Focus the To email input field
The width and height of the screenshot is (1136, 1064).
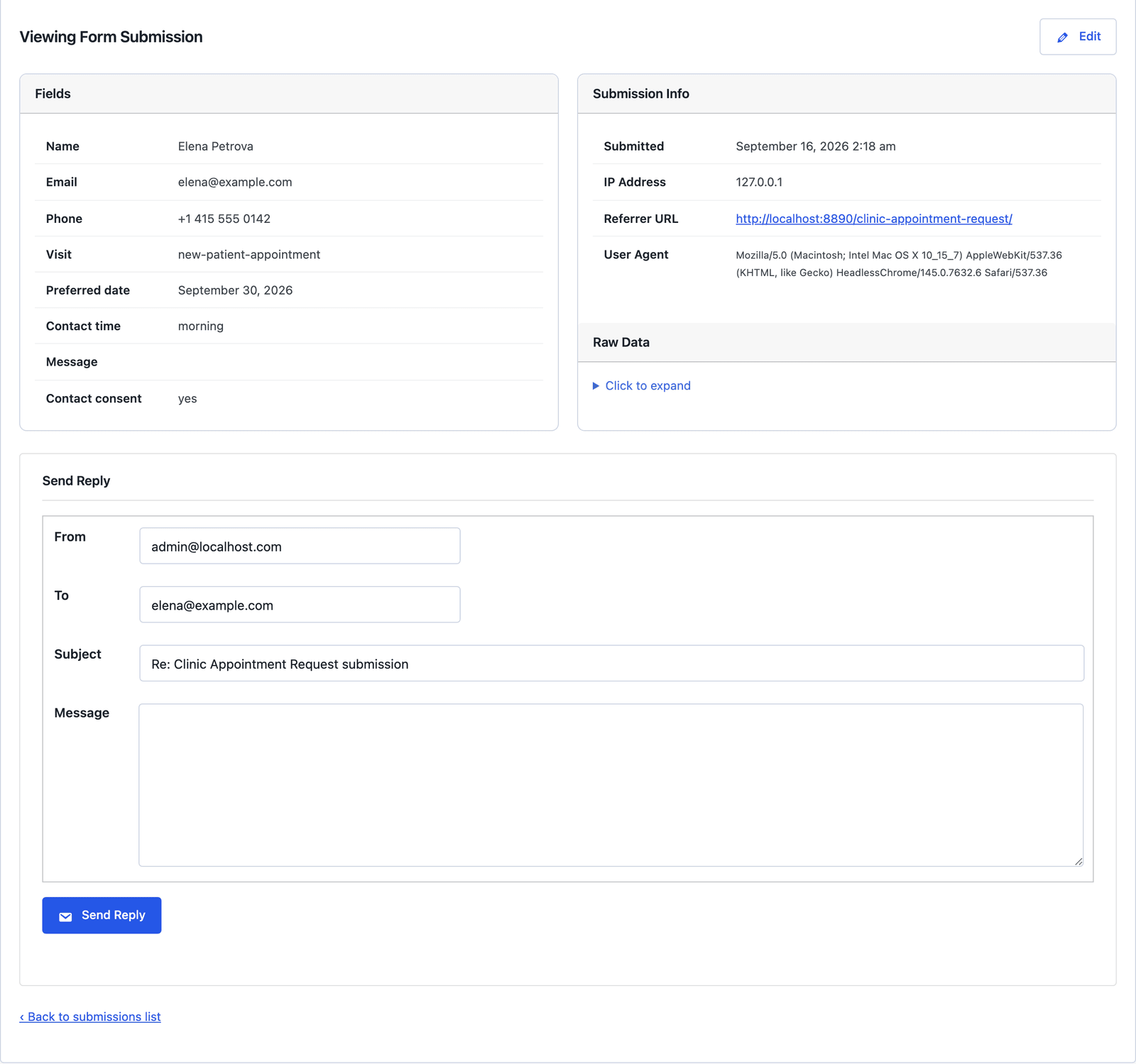(x=300, y=605)
